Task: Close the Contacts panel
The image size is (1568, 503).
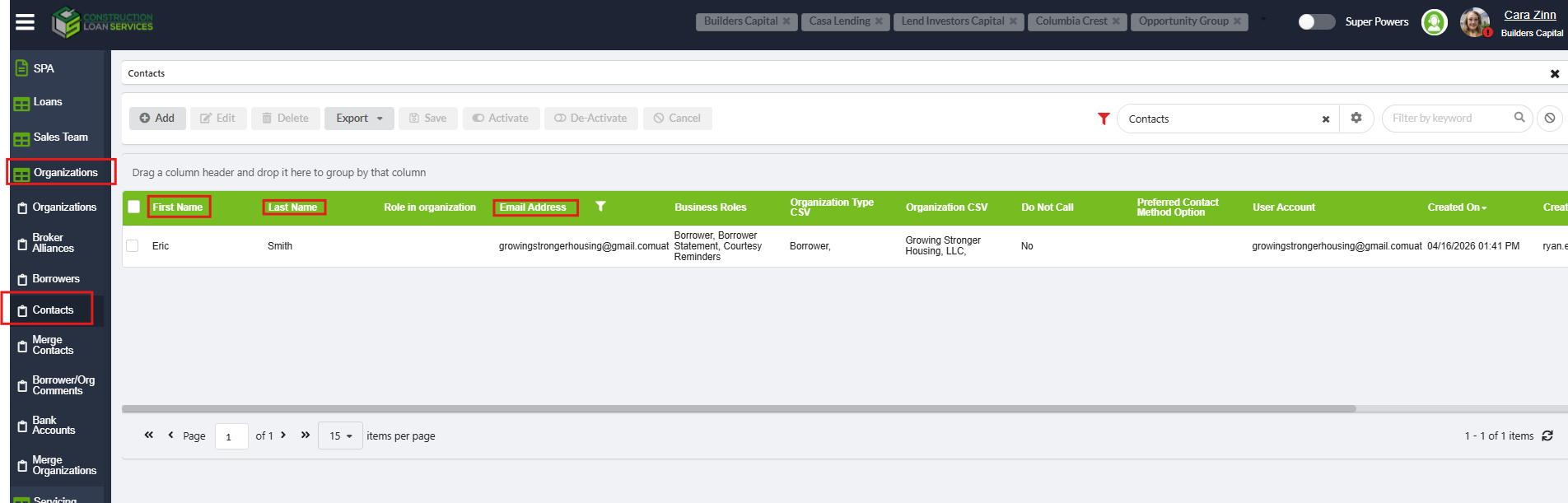Action: pyautogui.click(x=1555, y=74)
